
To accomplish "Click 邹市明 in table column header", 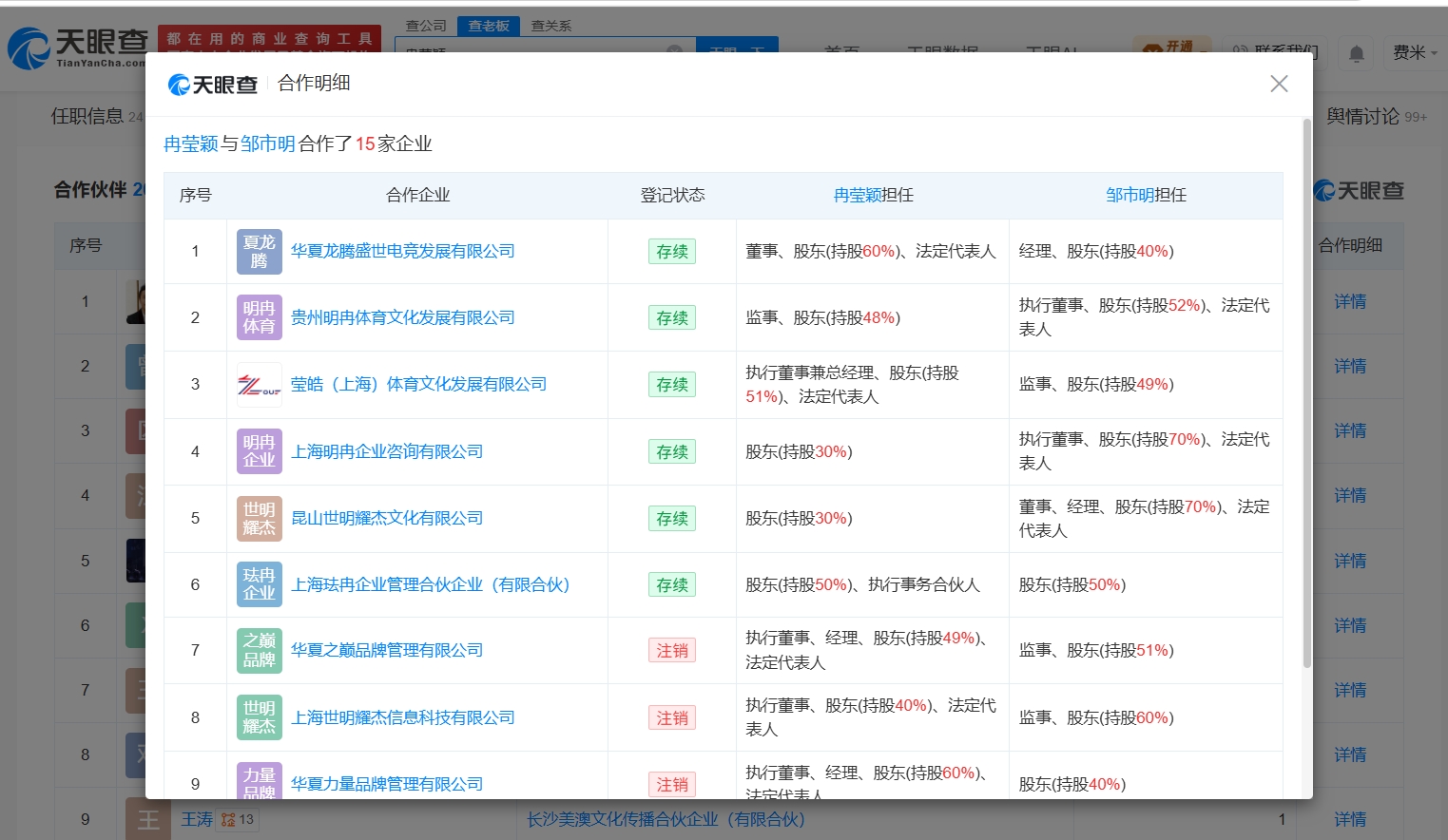I will tap(1130, 195).
